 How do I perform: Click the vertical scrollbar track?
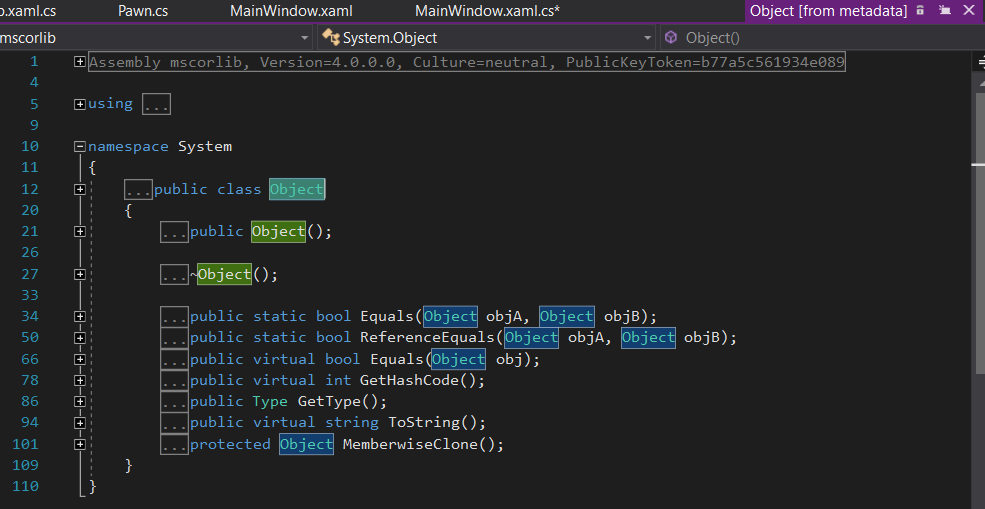978,300
